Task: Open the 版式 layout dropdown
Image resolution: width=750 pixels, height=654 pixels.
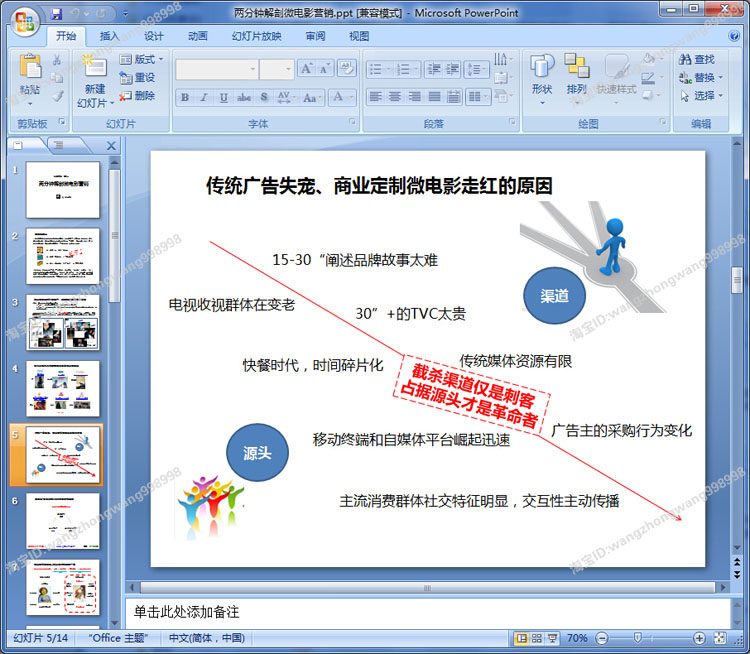Action: click(142, 59)
